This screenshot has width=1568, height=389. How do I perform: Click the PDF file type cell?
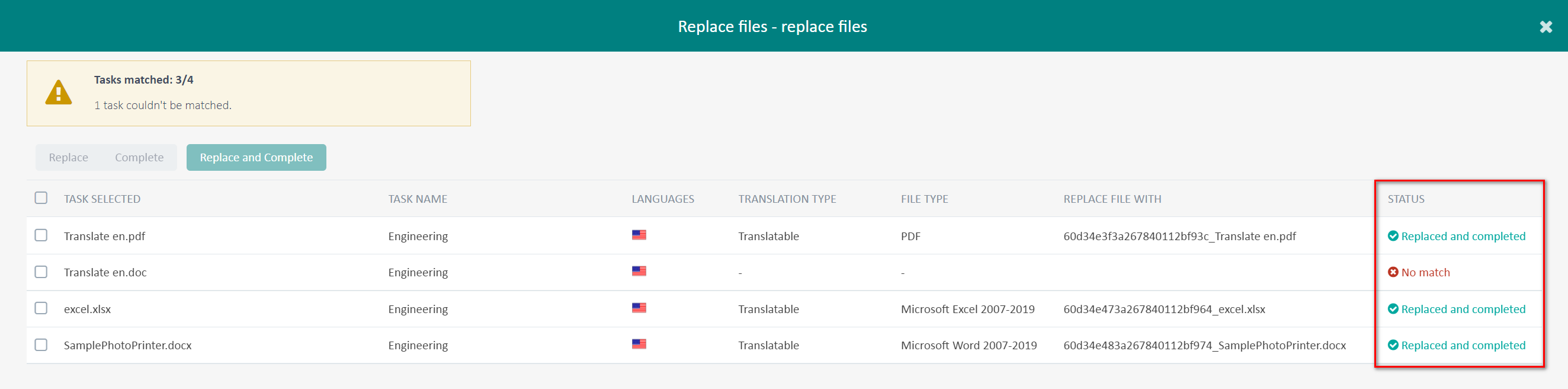pyautogui.click(x=910, y=237)
